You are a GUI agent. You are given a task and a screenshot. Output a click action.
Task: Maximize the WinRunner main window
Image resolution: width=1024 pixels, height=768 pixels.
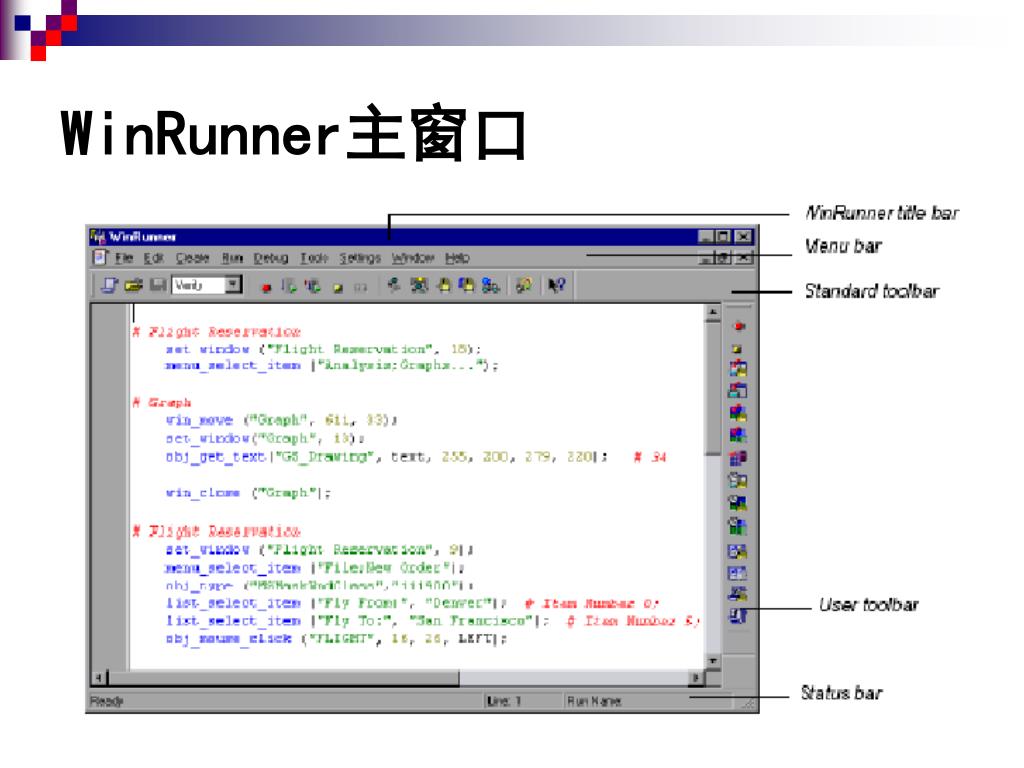pyautogui.click(x=724, y=236)
